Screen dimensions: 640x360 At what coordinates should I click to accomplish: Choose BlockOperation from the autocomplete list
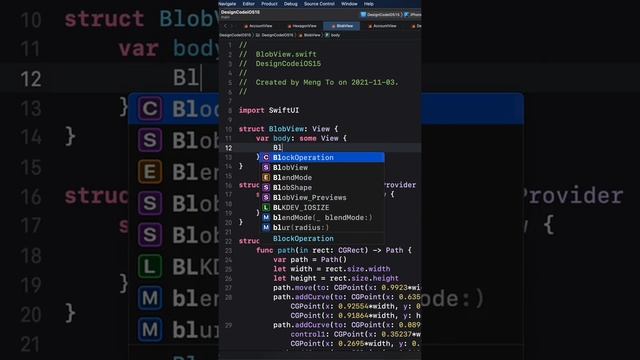(322, 158)
